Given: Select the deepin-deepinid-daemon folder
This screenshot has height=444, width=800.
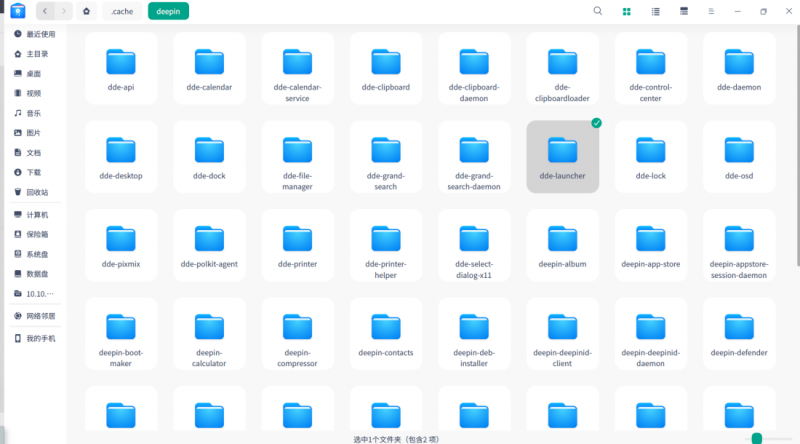Looking at the screenshot, I should (651, 334).
